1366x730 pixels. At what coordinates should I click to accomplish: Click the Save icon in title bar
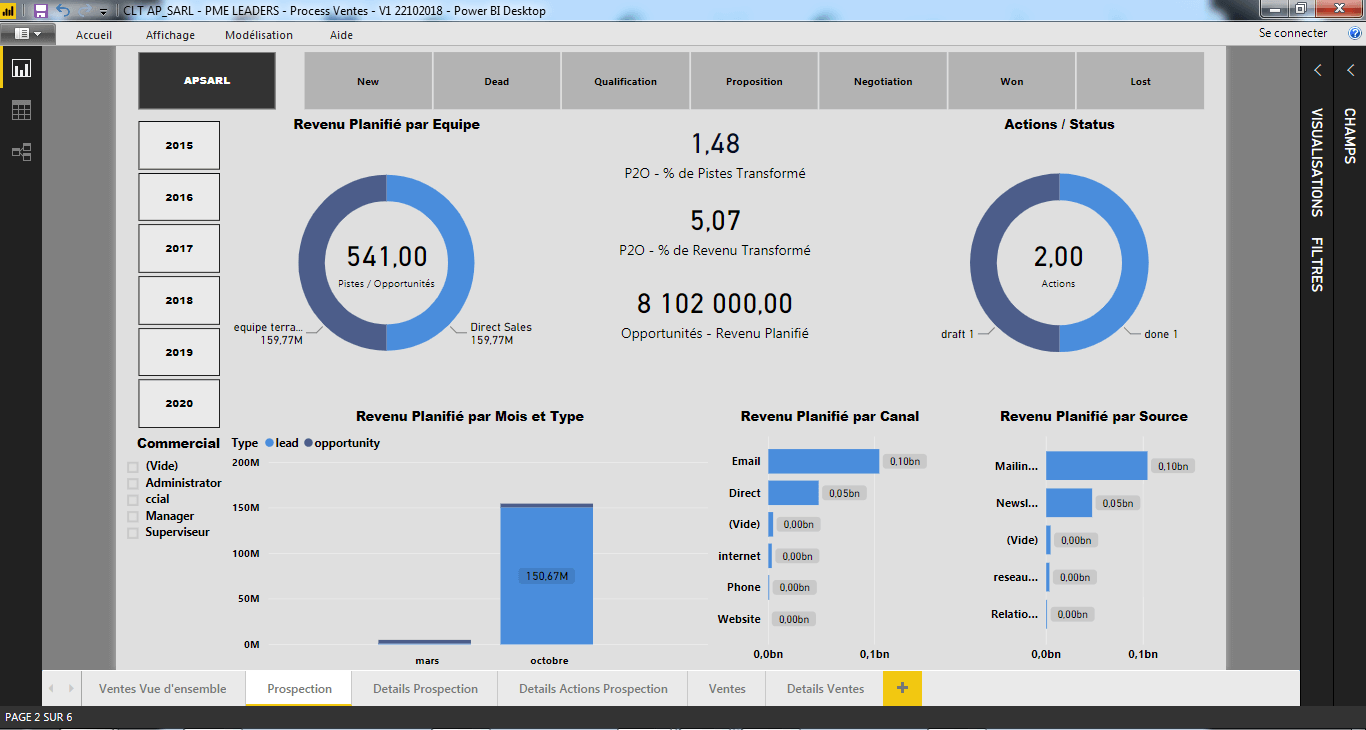click(41, 10)
